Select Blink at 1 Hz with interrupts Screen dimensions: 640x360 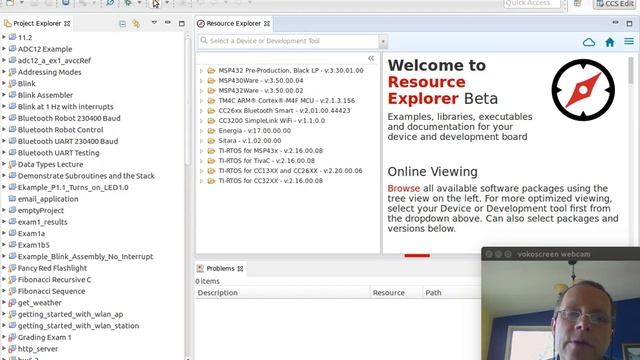[x=66, y=107]
